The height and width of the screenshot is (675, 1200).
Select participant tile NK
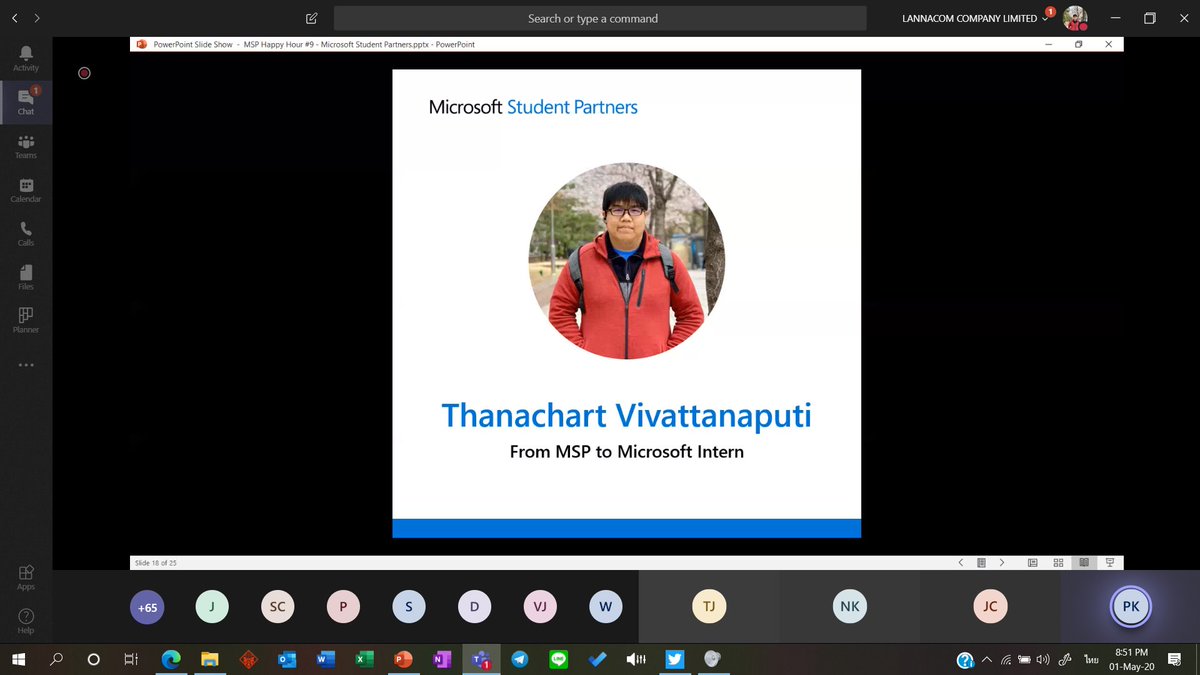[x=849, y=606]
